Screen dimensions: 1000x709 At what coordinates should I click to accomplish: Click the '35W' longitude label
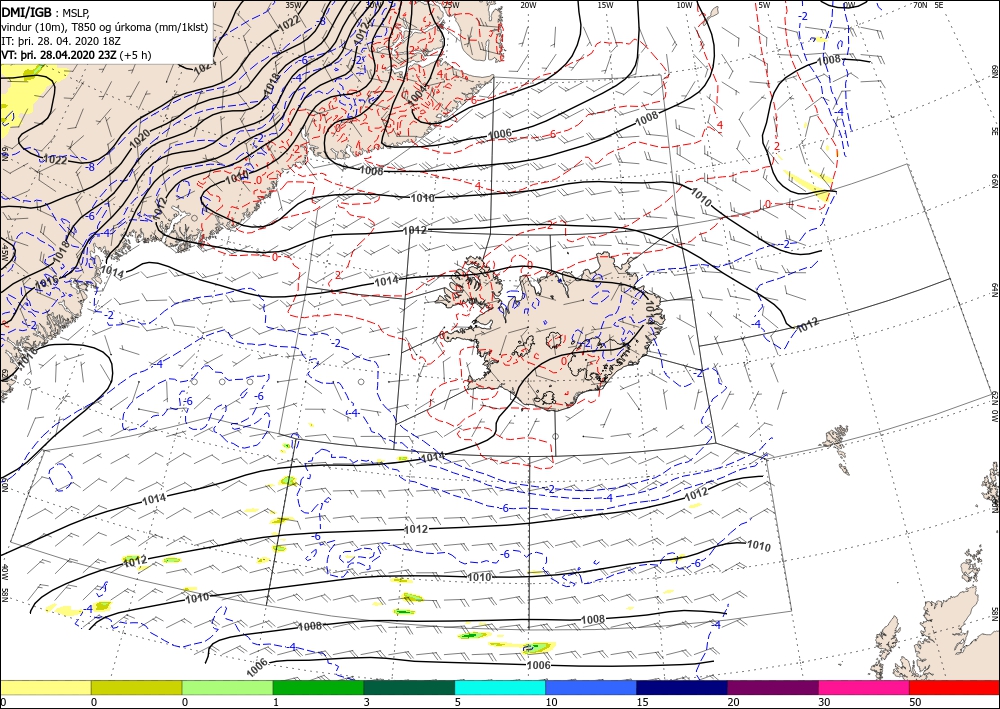click(x=293, y=5)
